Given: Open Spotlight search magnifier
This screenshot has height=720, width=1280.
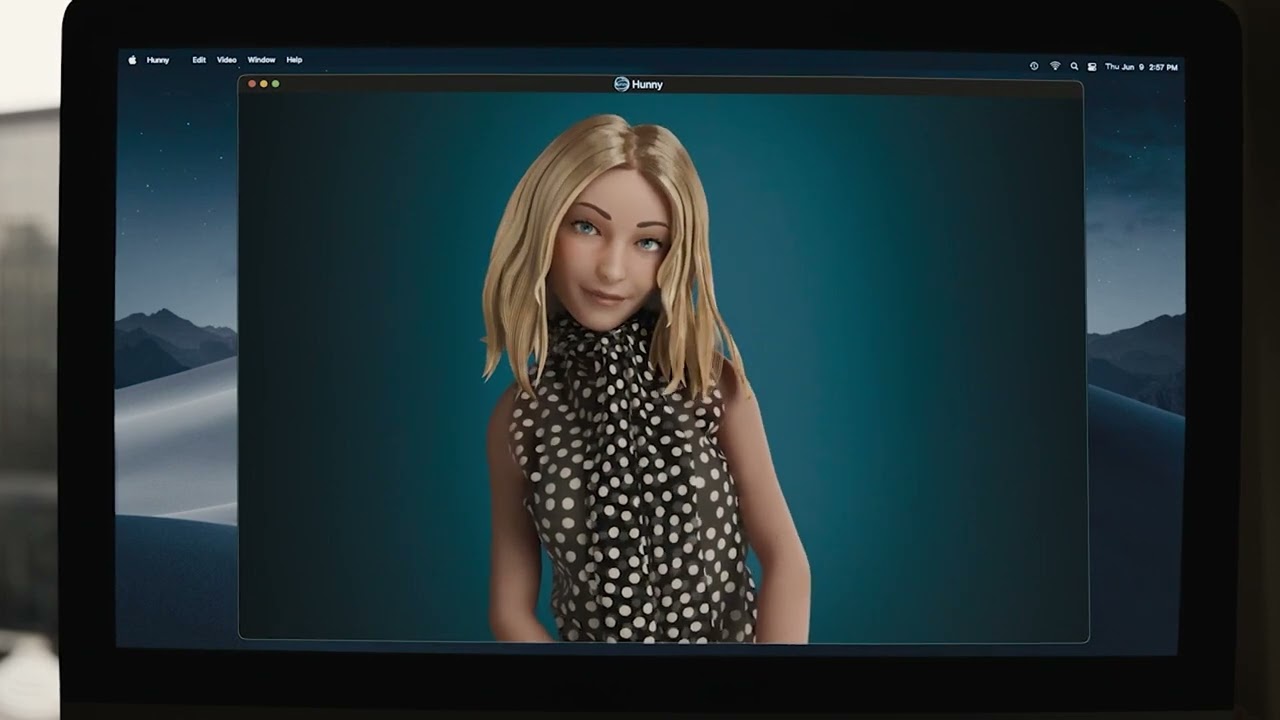Looking at the screenshot, I should pyautogui.click(x=1074, y=67).
